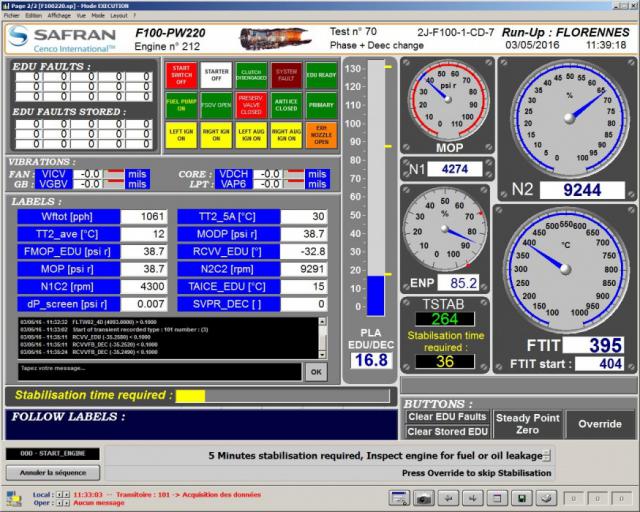The width and height of the screenshot is (640, 512).
Task: Click the PLA EDU/DEC value 16.8
Action: [x=371, y=360]
